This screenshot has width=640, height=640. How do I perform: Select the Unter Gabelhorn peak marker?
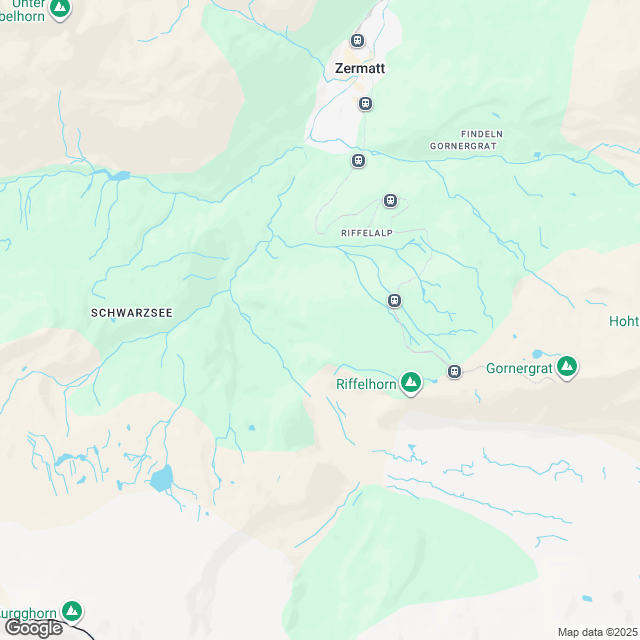click(x=60, y=9)
